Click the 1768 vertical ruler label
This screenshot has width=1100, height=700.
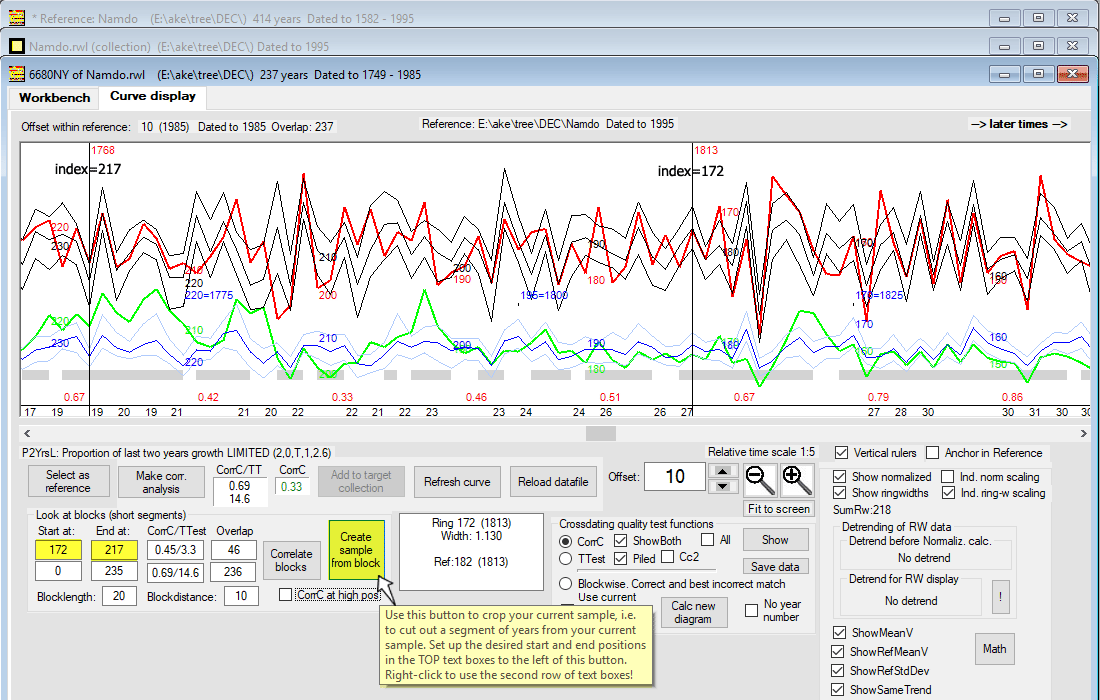pos(103,150)
